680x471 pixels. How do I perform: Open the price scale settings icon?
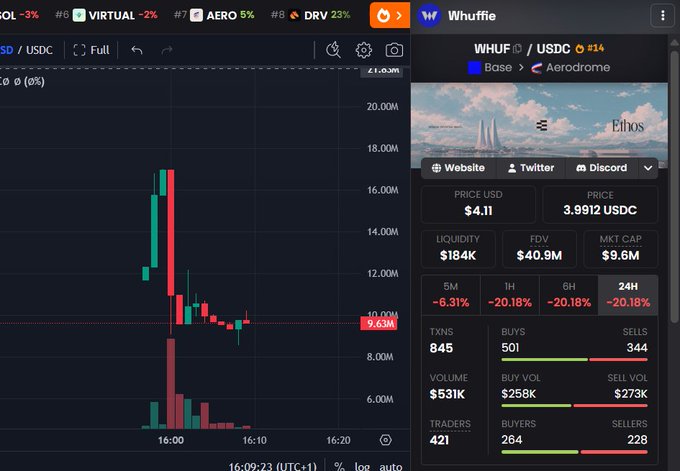[386, 440]
